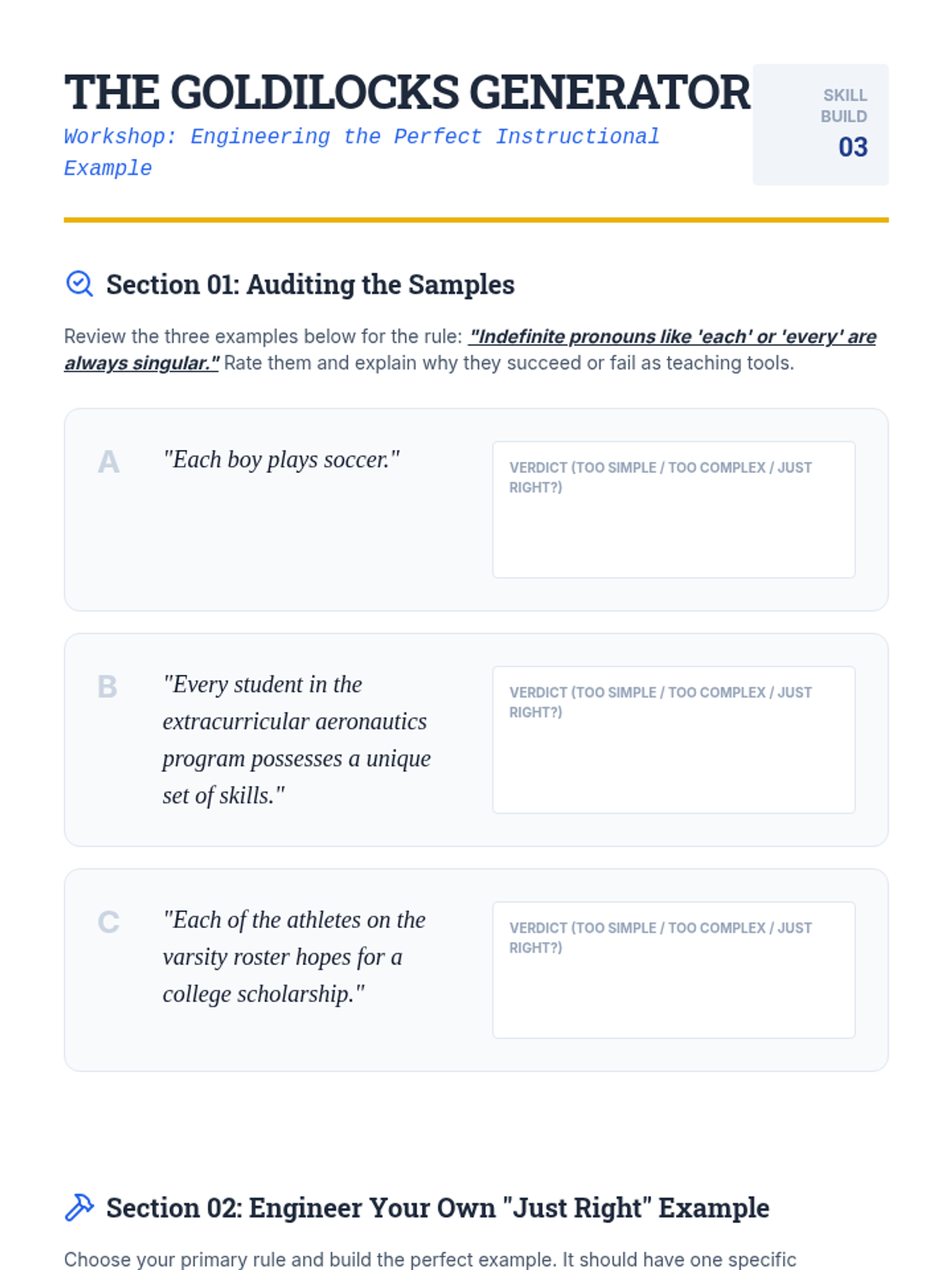The height and width of the screenshot is (1270, 952).
Task: Click the large letter B marker
Action: (x=107, y=687)
